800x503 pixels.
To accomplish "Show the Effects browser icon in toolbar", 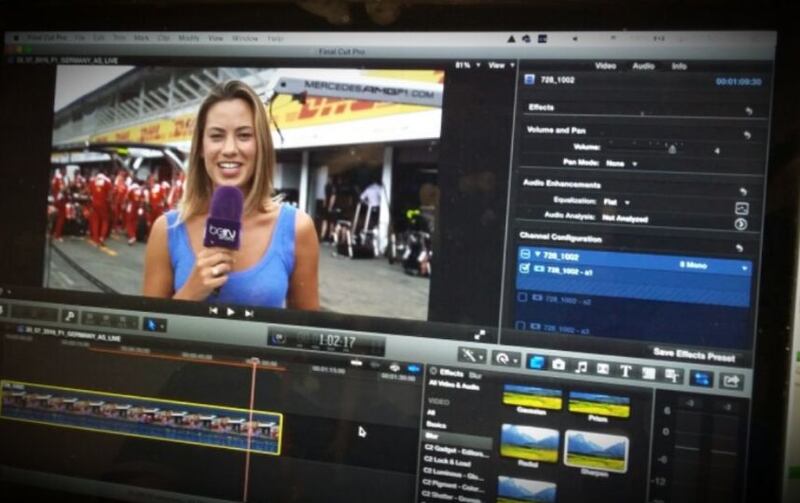I will [x=536, y=362].
